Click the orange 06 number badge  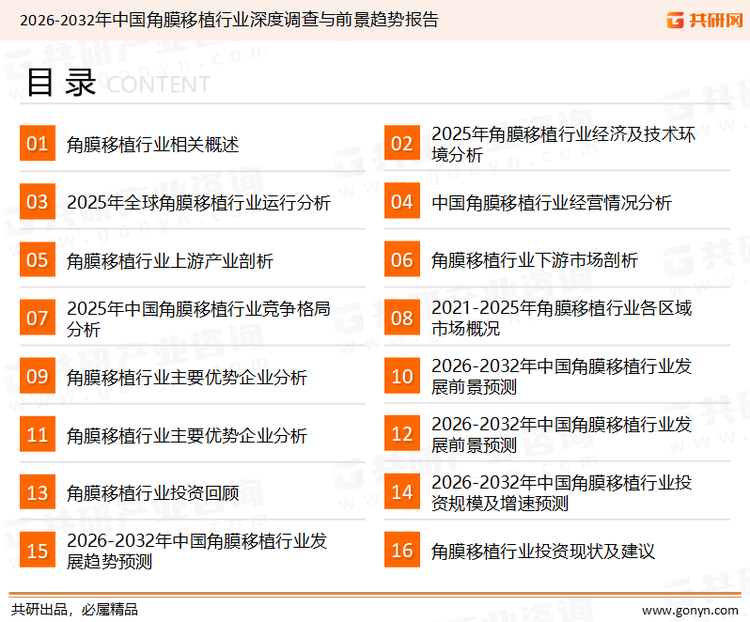click(x=402, y=260)
